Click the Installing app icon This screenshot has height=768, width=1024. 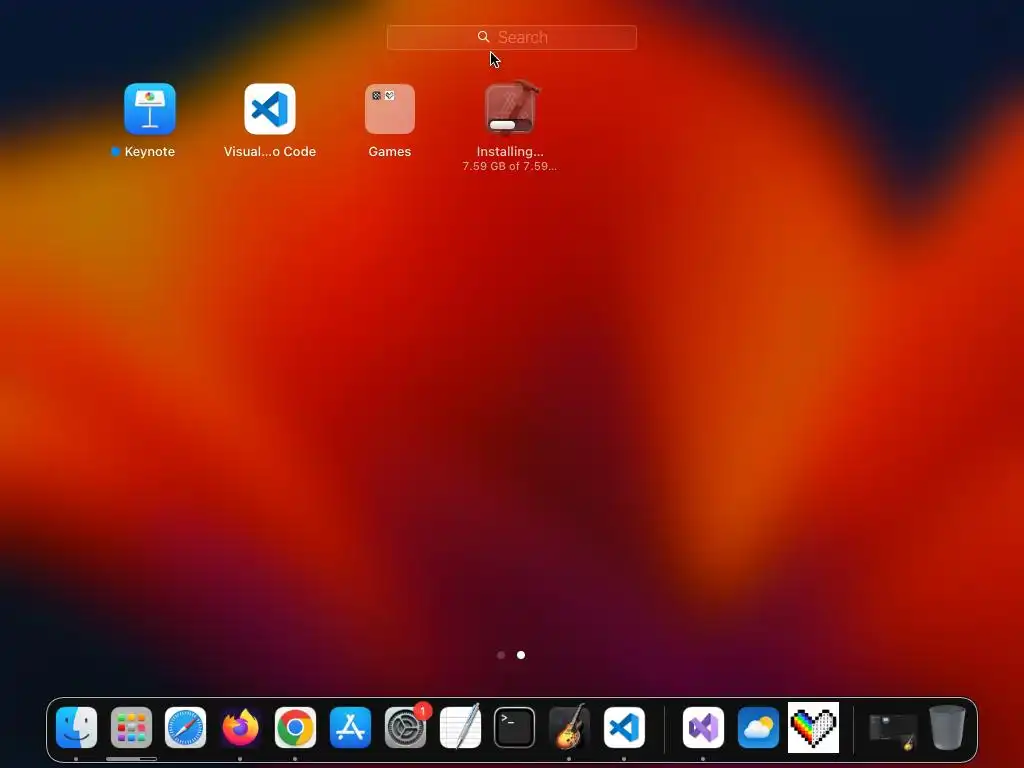(510, 108)
